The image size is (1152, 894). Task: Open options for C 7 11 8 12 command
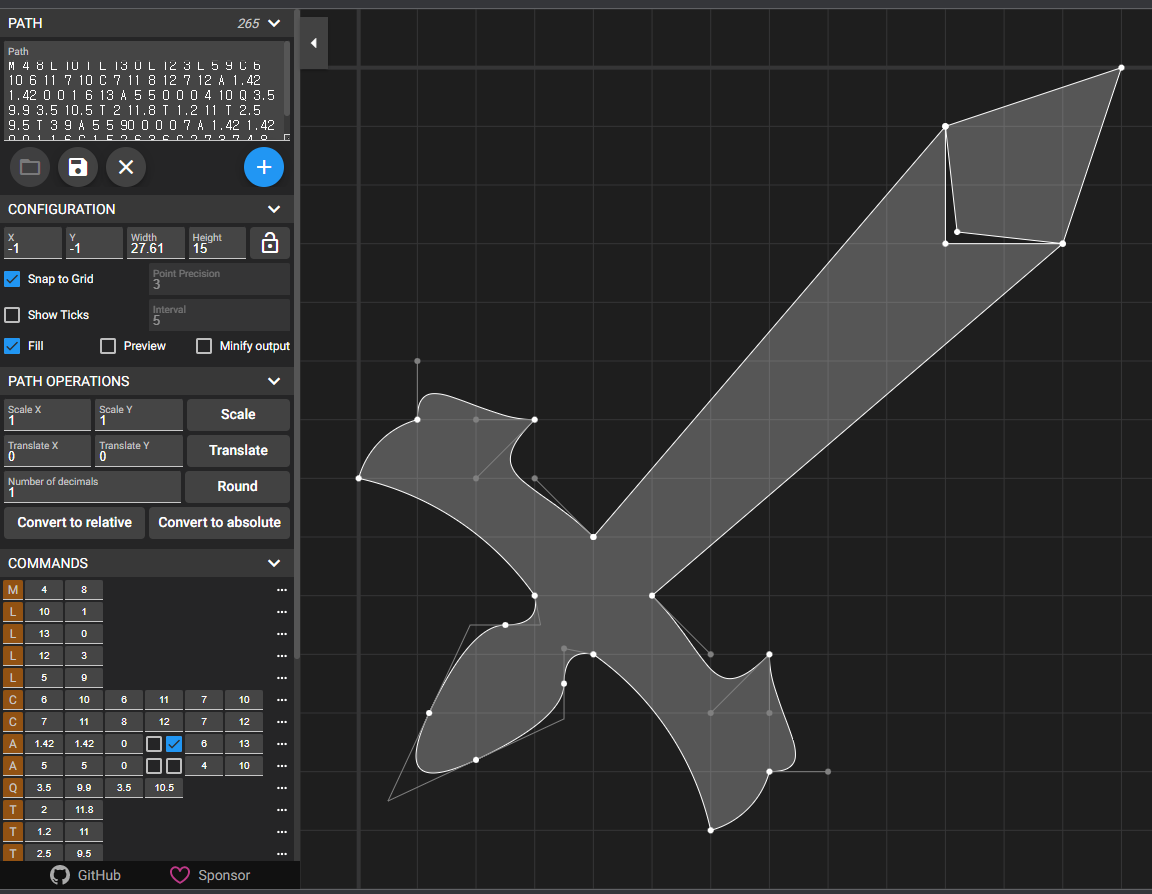(x=281, y=722)
